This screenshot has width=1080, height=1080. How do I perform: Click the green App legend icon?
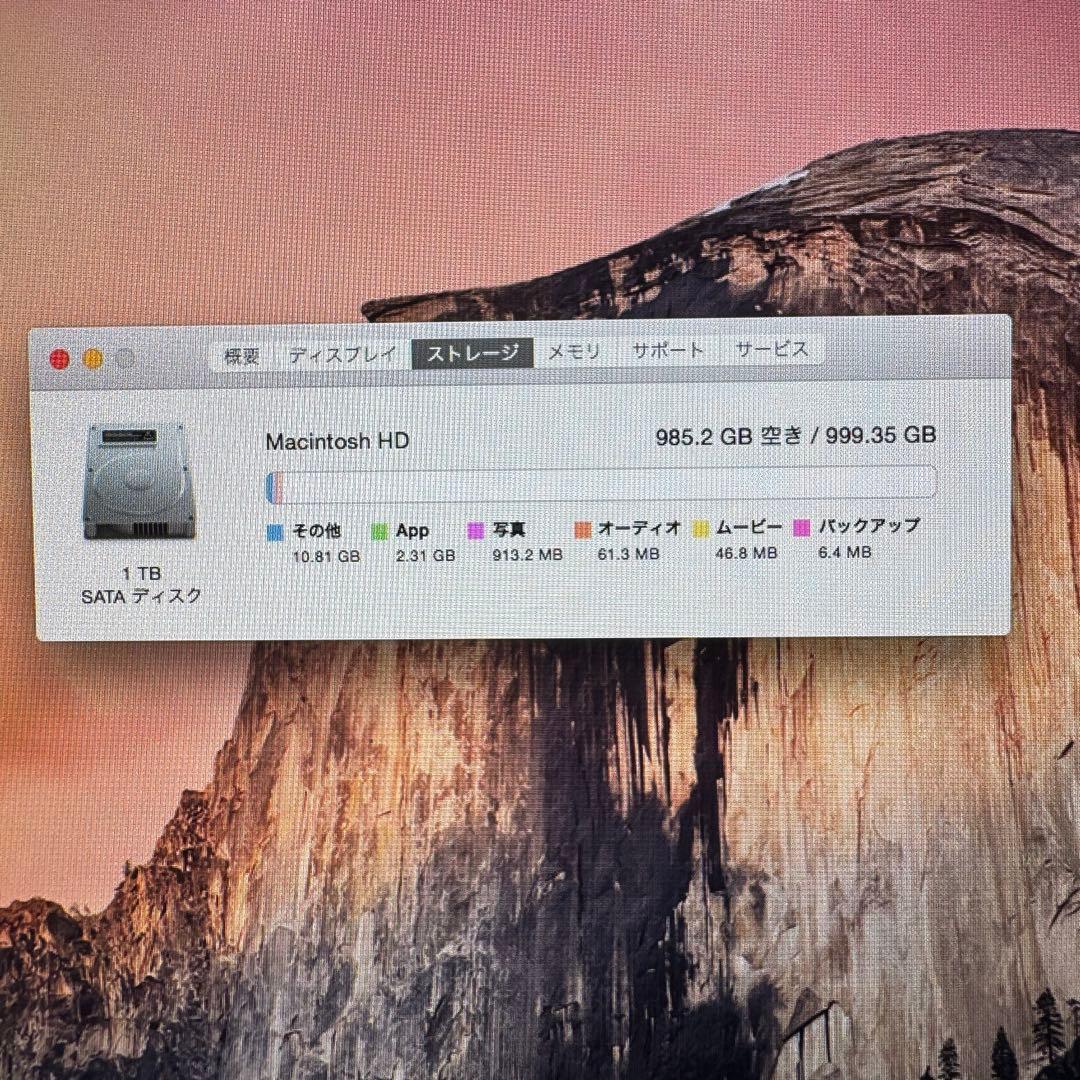(x=379, y=531)
